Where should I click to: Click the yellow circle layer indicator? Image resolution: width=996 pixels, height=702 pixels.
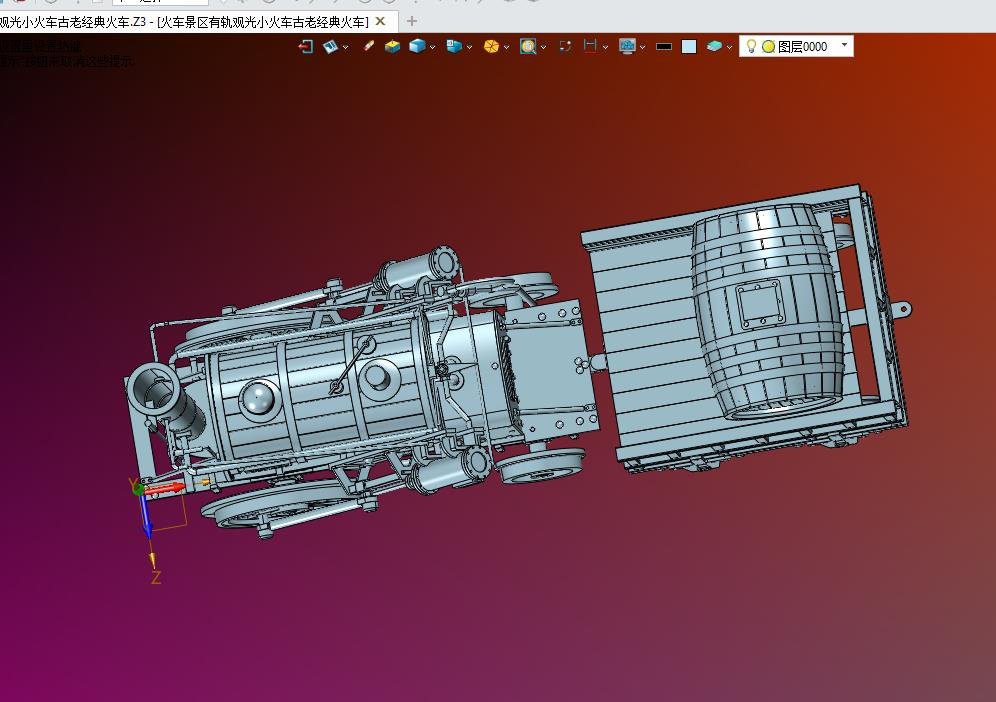tap(768, 46)
